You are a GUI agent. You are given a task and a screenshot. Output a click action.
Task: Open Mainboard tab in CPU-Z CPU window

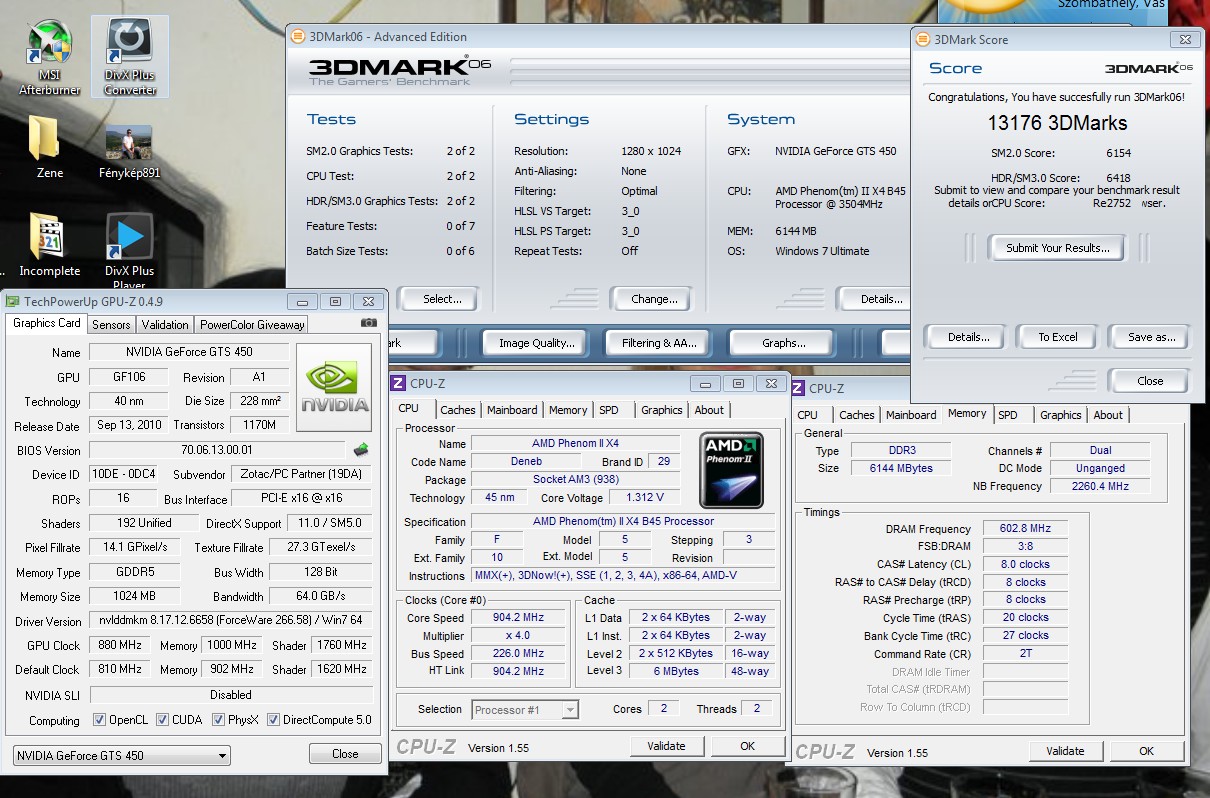(x=512, y=410)
